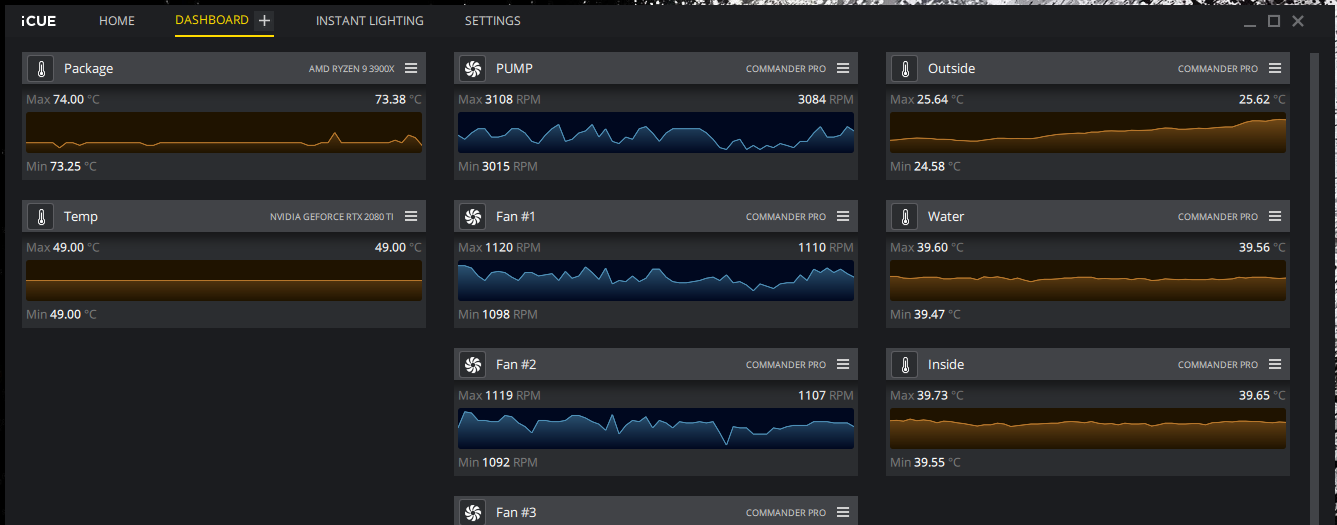Click the fan icon on Fan #1 widget
This screenshot has height=525, width=1337.
coord(473,217)
